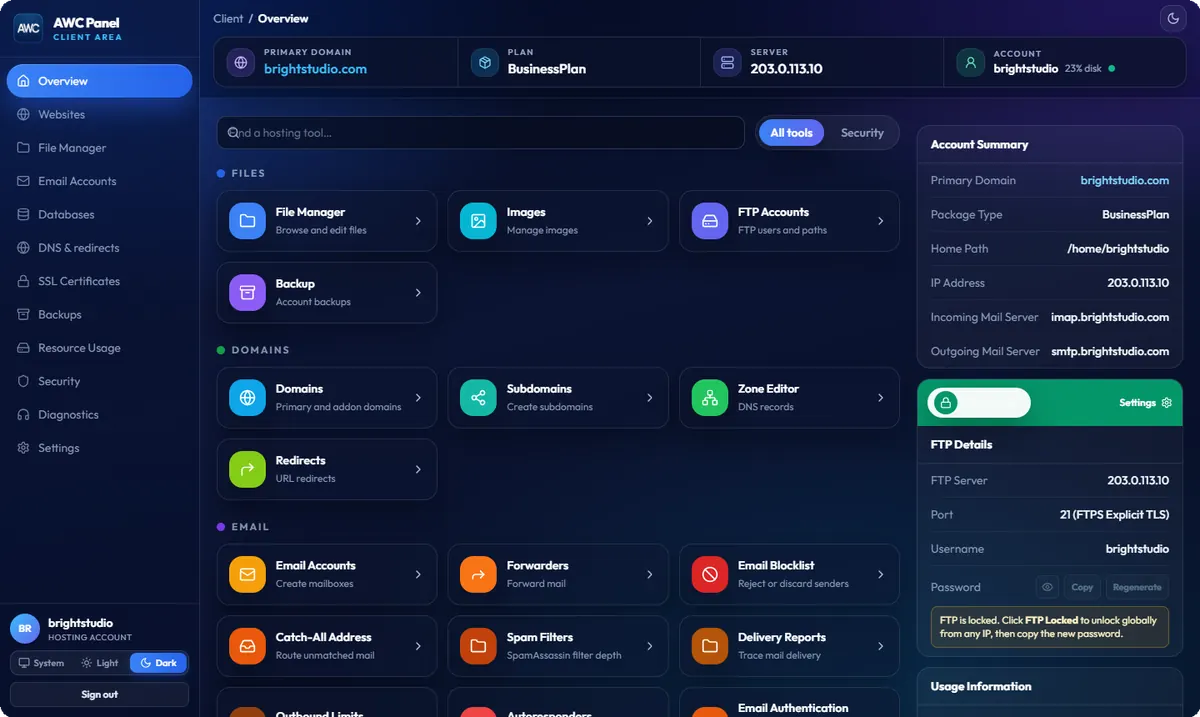Click the Server stack icon in header
This screenshot has width=1200, height=717.
pos(728,62)
